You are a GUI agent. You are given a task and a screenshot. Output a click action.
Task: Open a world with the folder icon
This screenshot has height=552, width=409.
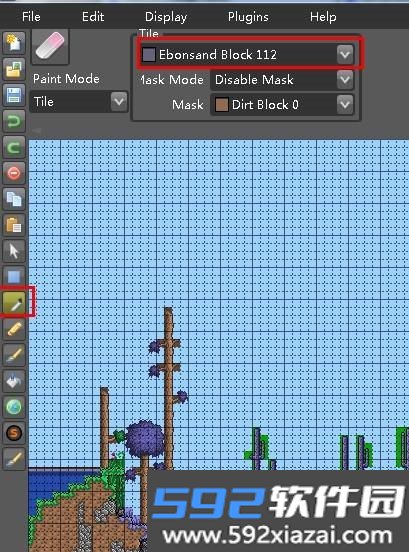[14, 68]
